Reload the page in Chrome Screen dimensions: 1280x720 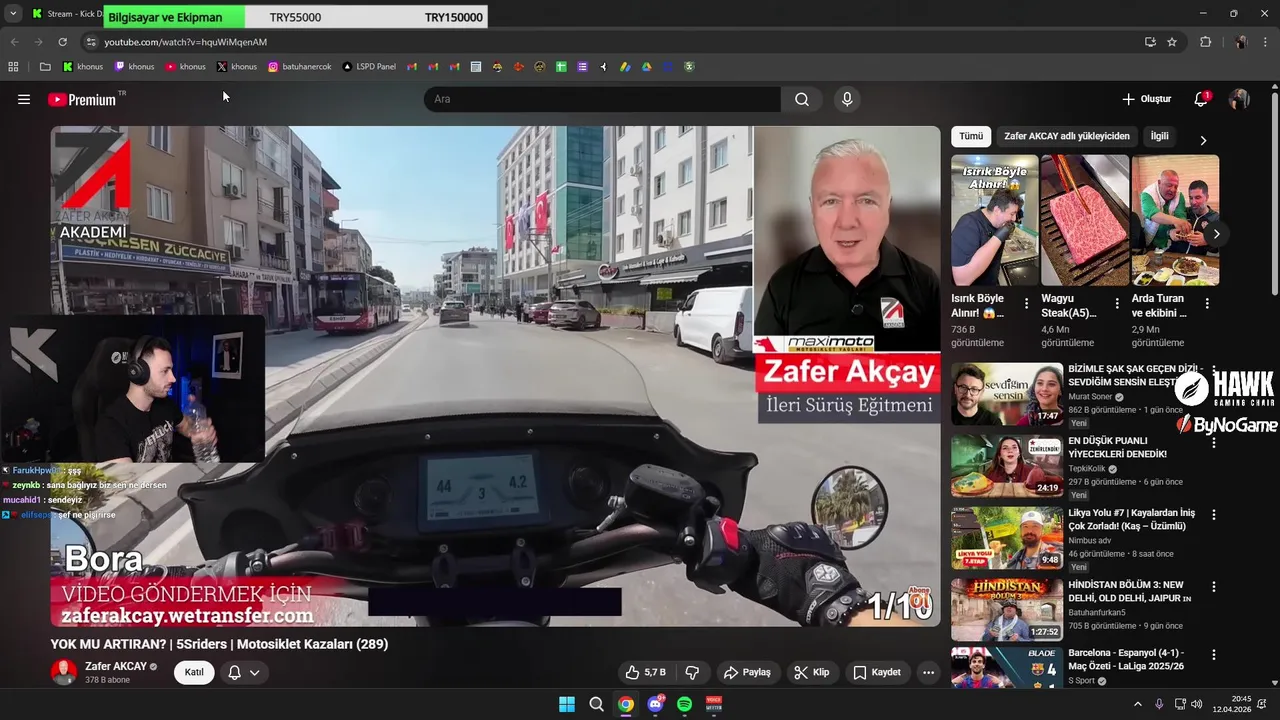(x=62, y=42)
